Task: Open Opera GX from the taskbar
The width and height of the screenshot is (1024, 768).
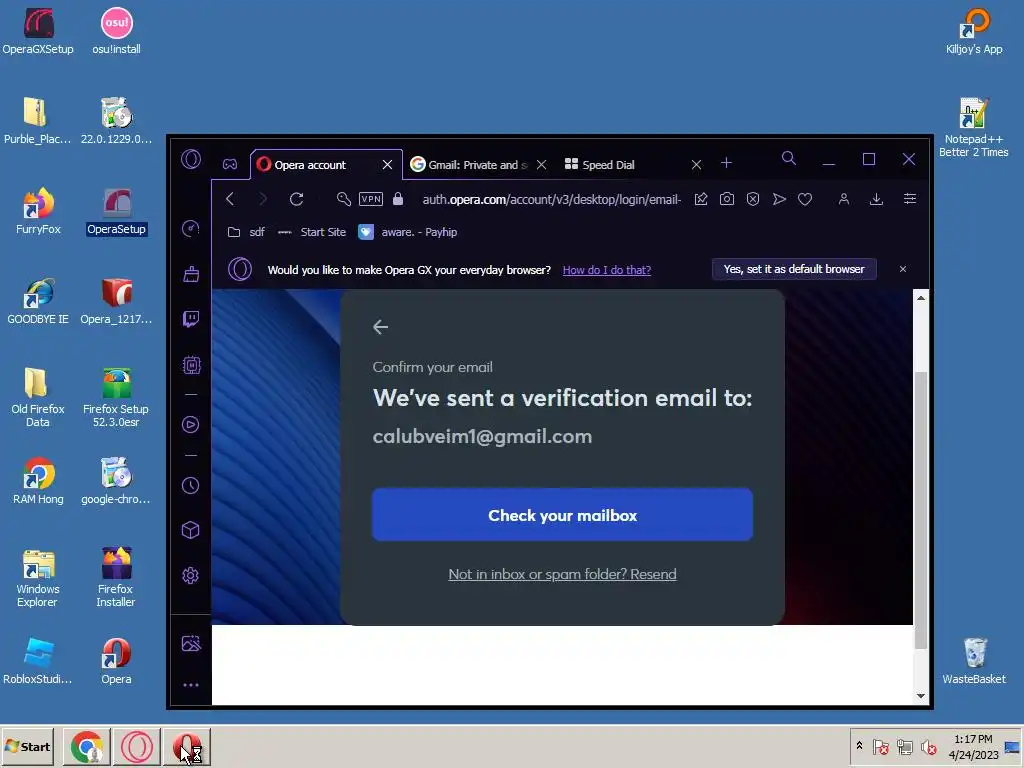Action: click(x=136, y=747)
